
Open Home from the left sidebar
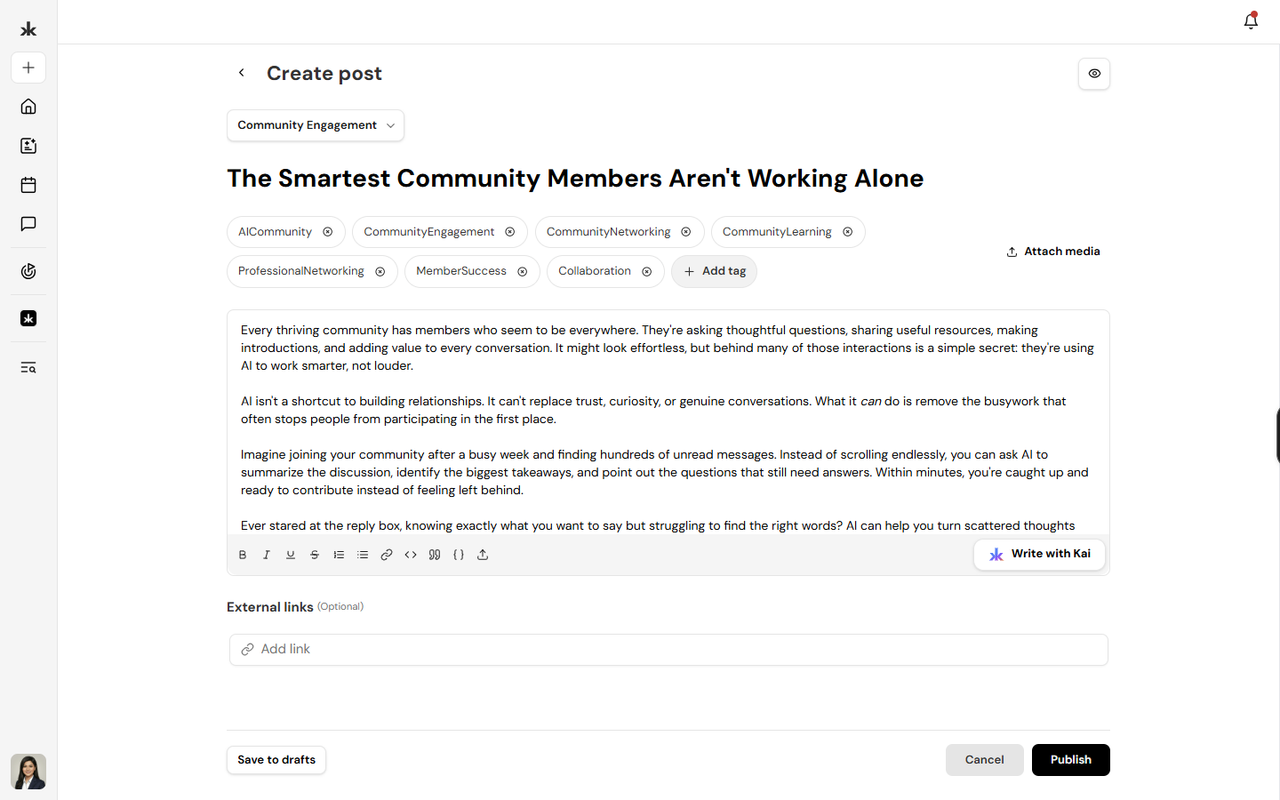(28, 106)
